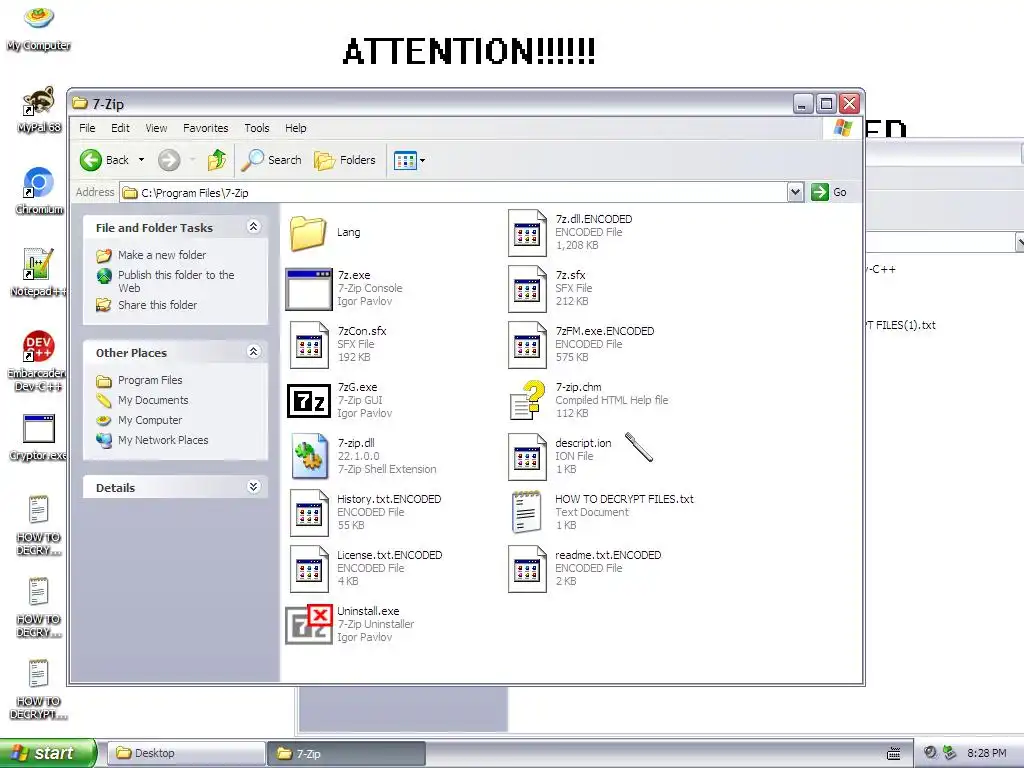
Task: Toggle the Folders pane button
Action: coord(345,160)
